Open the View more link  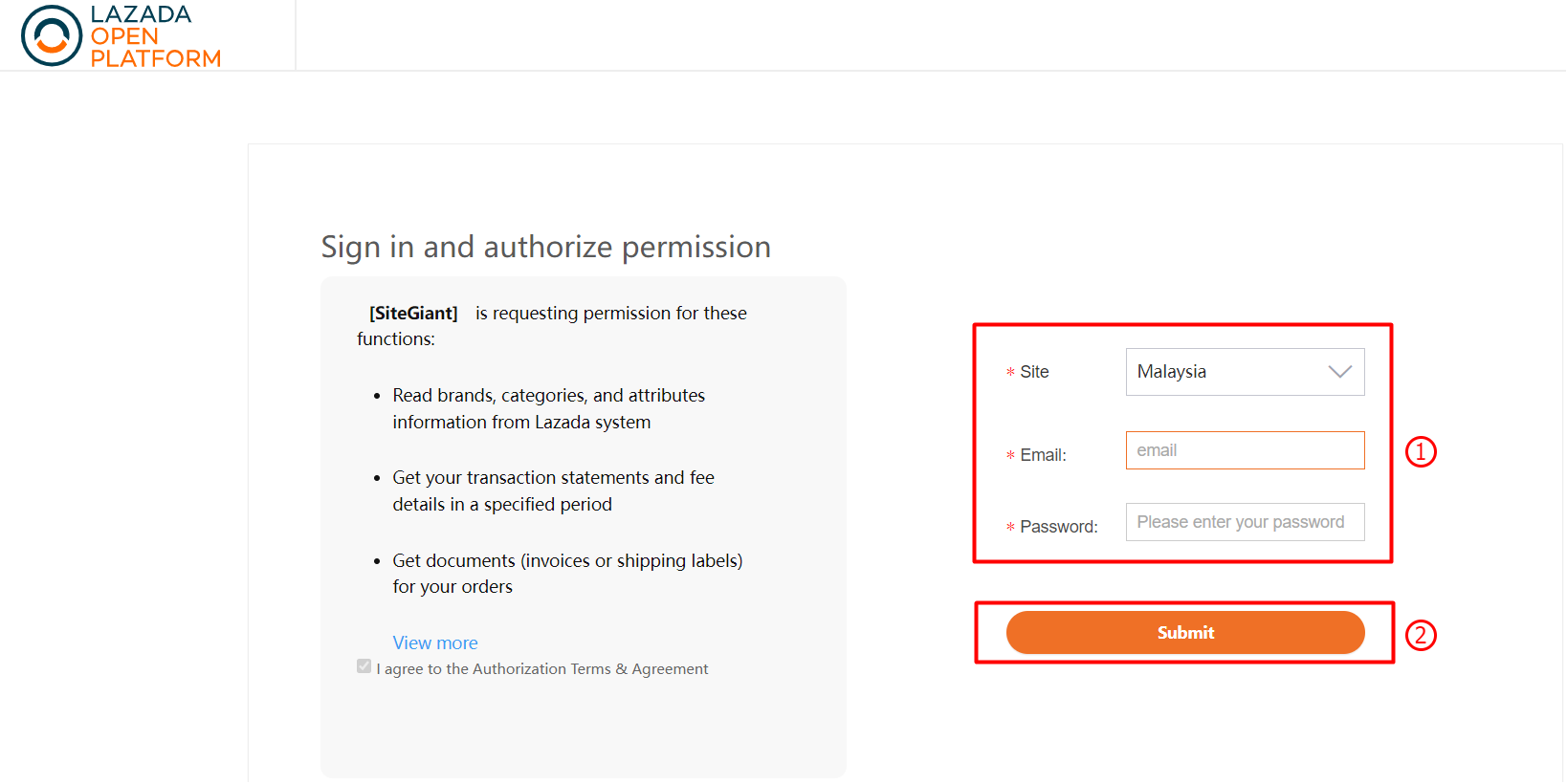coord(435,642)
